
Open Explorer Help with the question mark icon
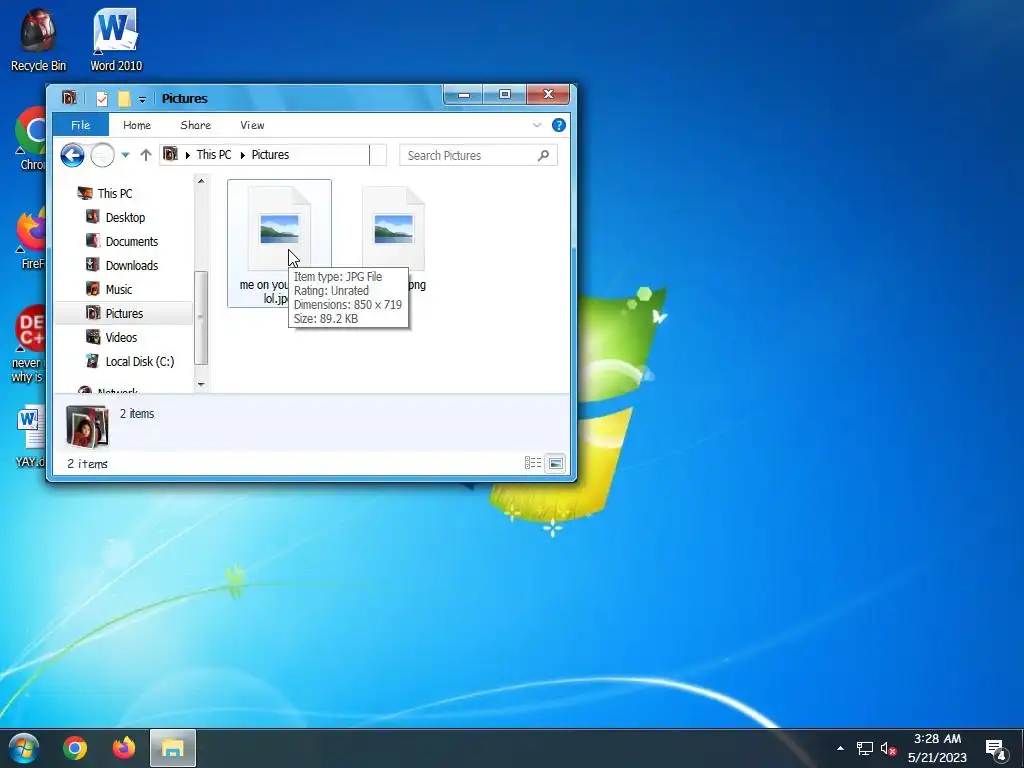click(558, 125)
